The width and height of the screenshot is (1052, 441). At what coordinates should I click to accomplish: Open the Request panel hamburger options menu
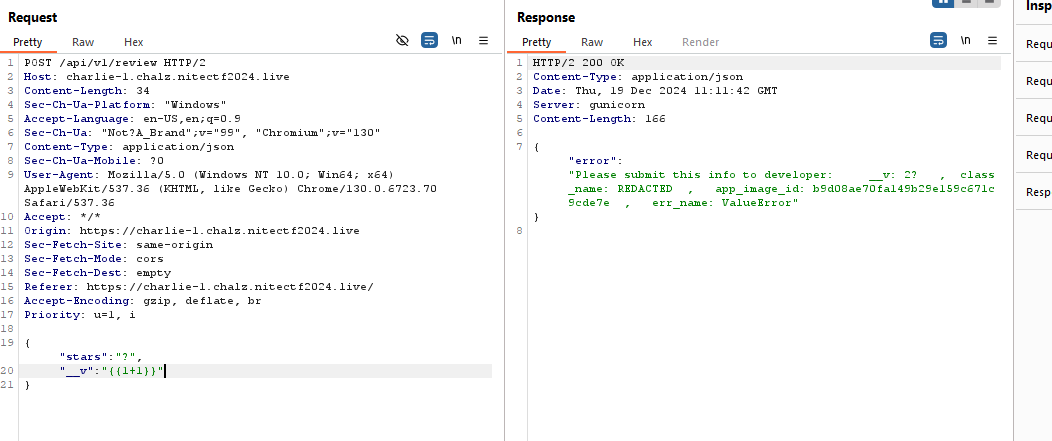click(483, 41)
